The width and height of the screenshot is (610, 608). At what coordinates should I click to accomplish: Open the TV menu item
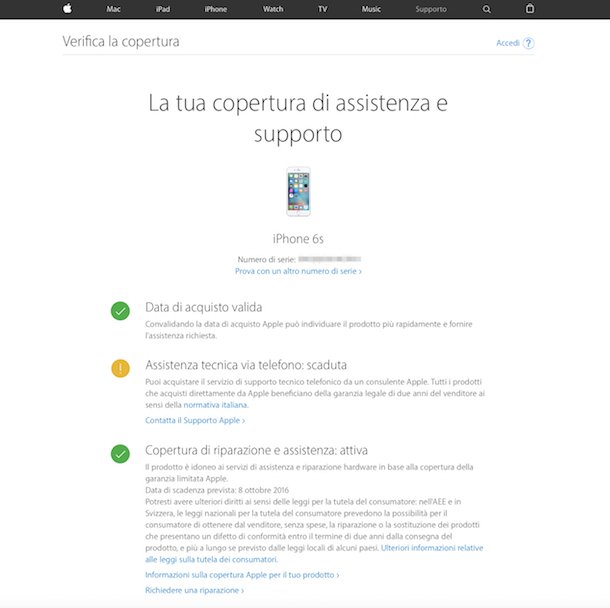323,9
